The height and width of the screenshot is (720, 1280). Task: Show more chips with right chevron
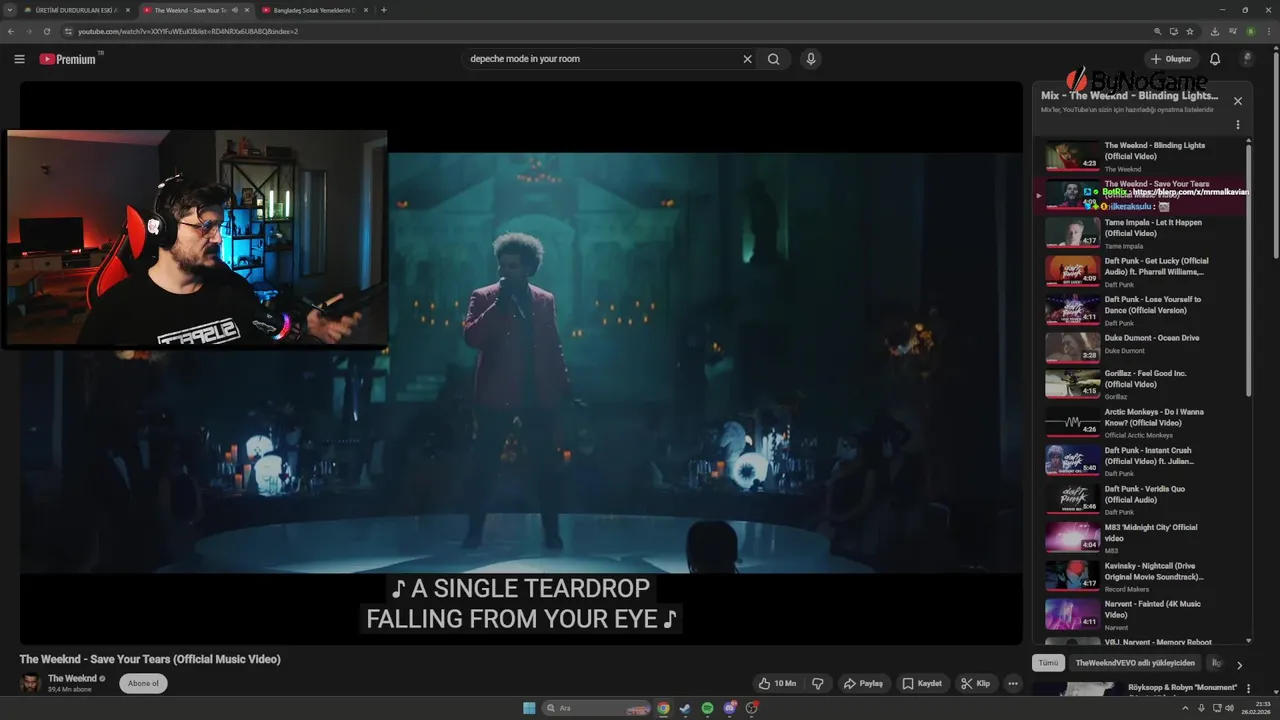click(x=1239, y=665)
